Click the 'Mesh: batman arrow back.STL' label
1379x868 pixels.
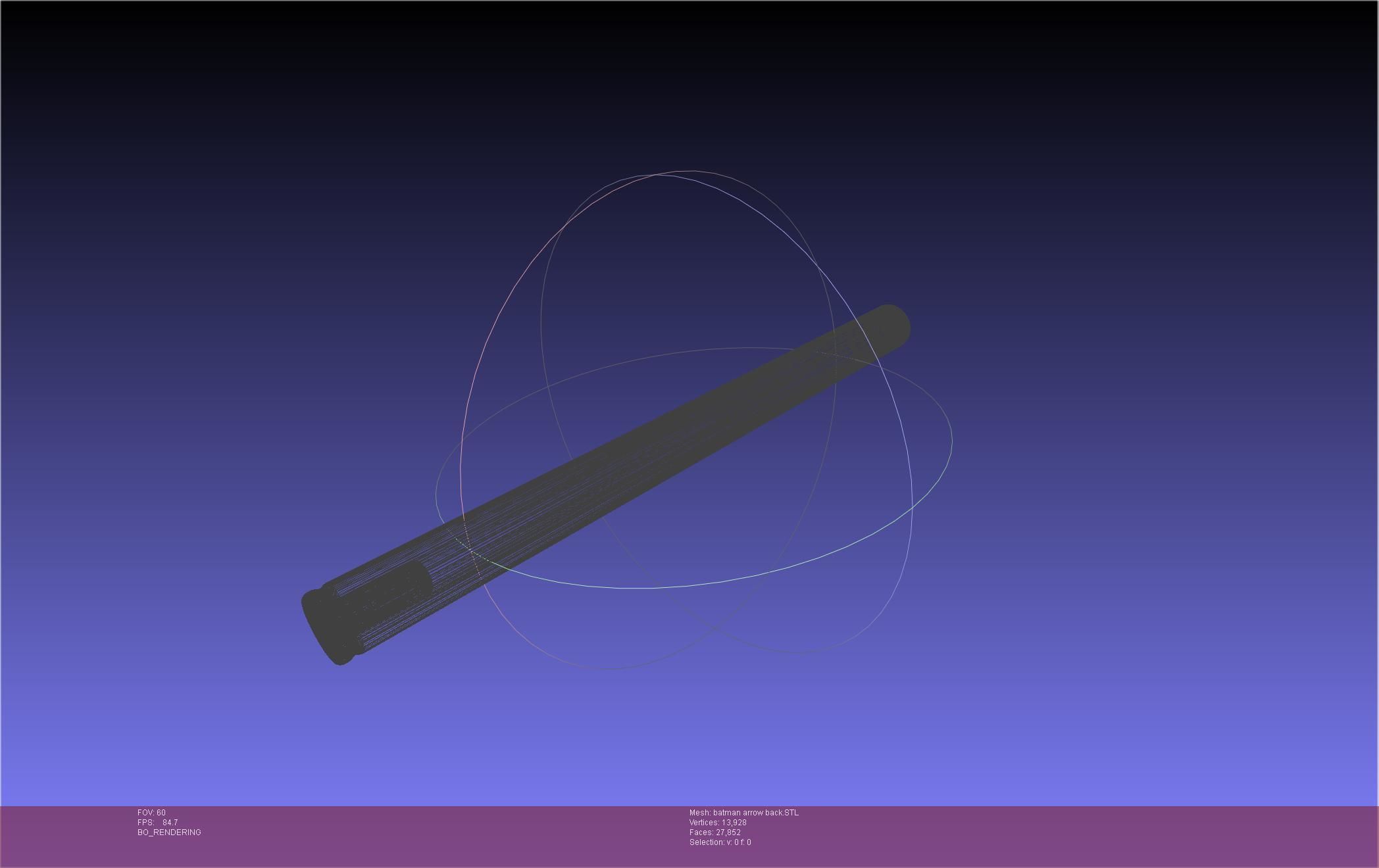click(743, 813)
